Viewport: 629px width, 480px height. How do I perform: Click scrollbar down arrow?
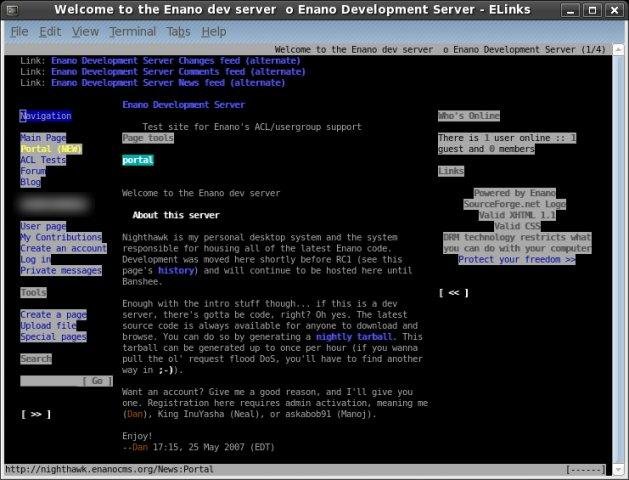tap(618, 469)
